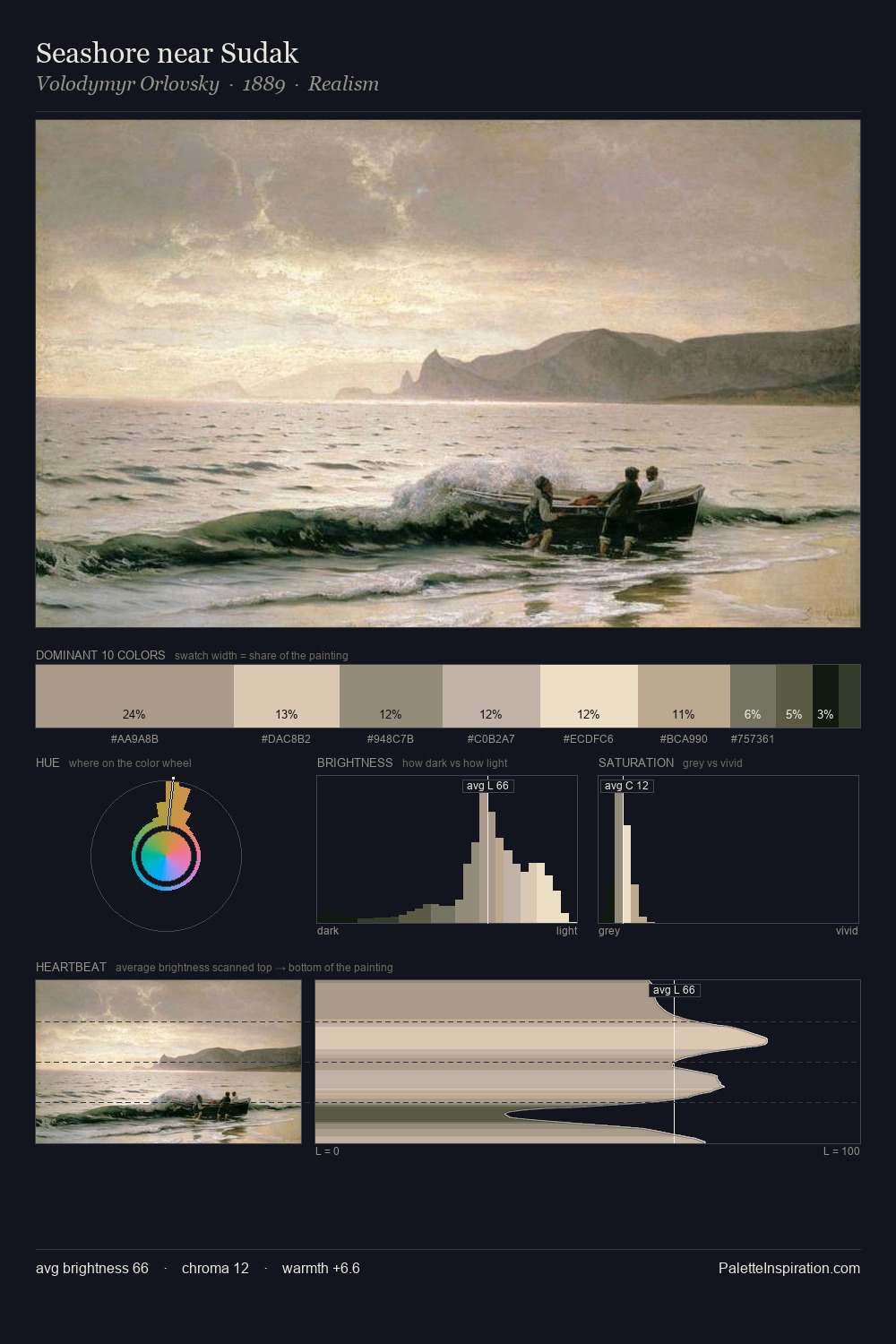Open the PaletteInspiration.com link

click(789, 1268)
